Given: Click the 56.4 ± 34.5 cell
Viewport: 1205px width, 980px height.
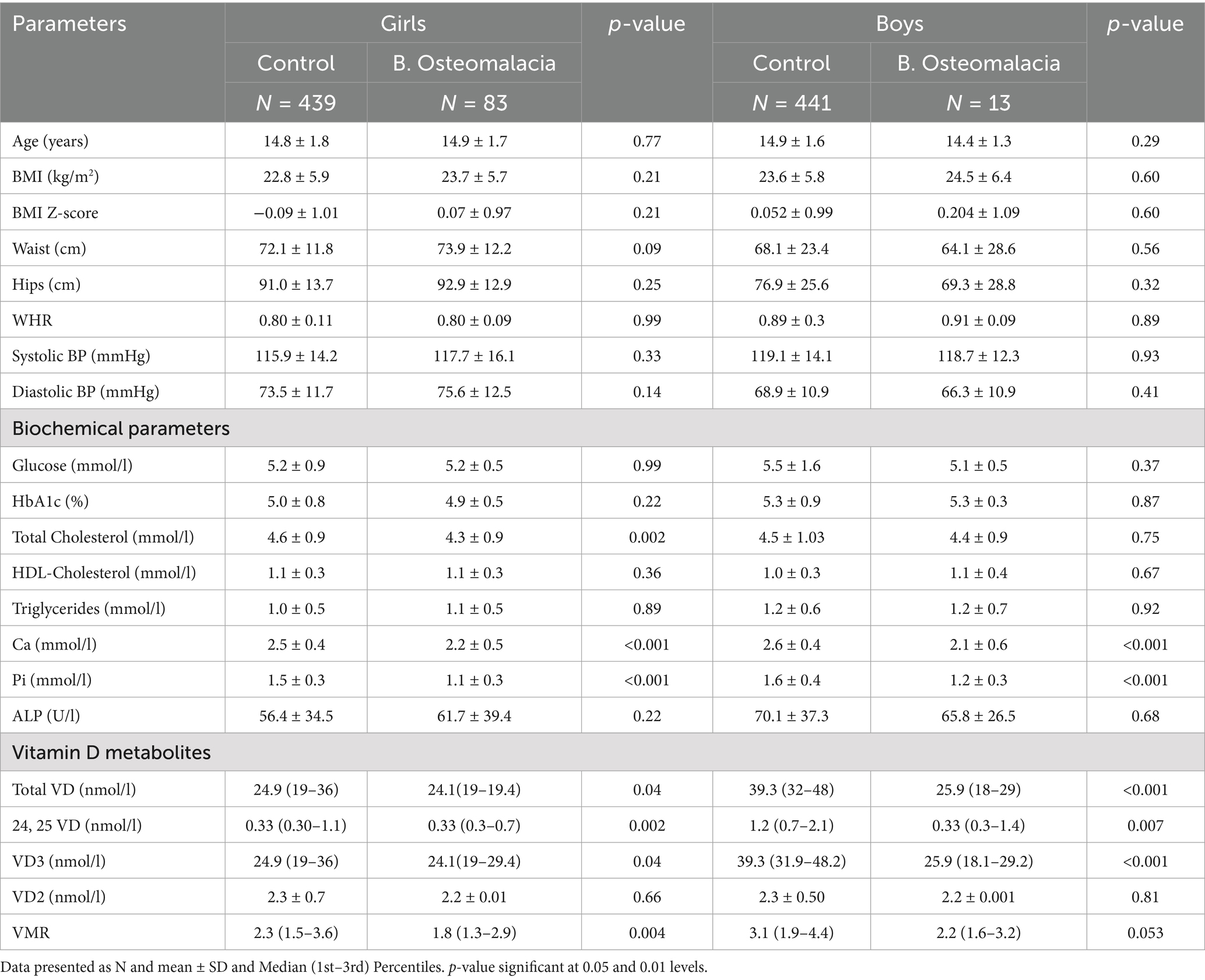Looking at the screenshot, I should click(296, 716).
